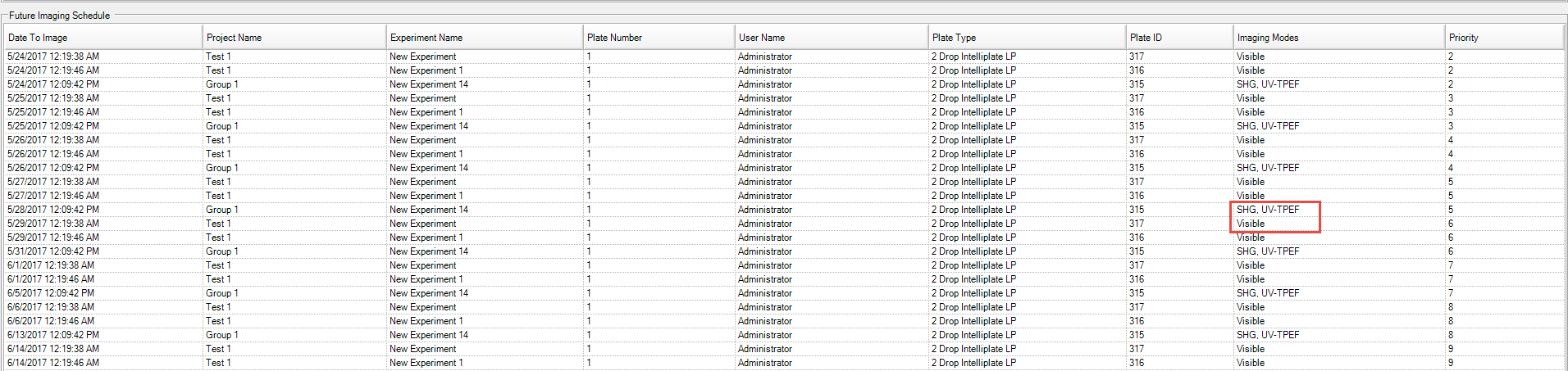Click Test 1 in 5/26/2017 12:19:46 AM row
This screenshot has height=371, width=1568.
(x=218, y=154)
